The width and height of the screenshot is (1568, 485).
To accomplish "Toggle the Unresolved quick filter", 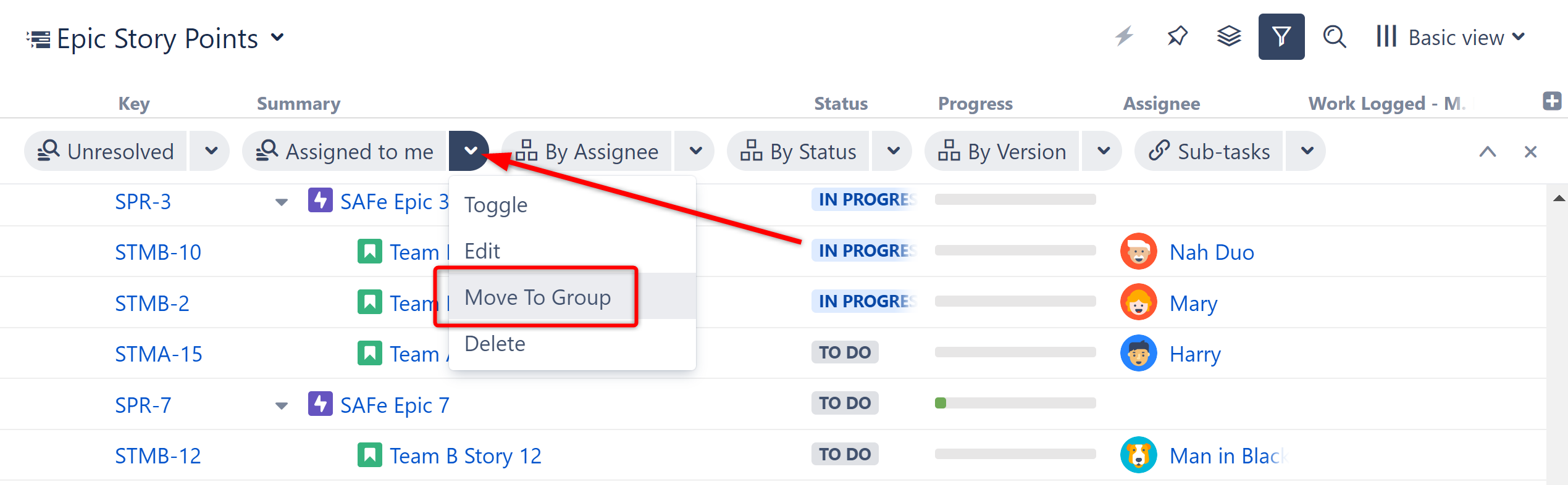I will (x=106, y=152).
